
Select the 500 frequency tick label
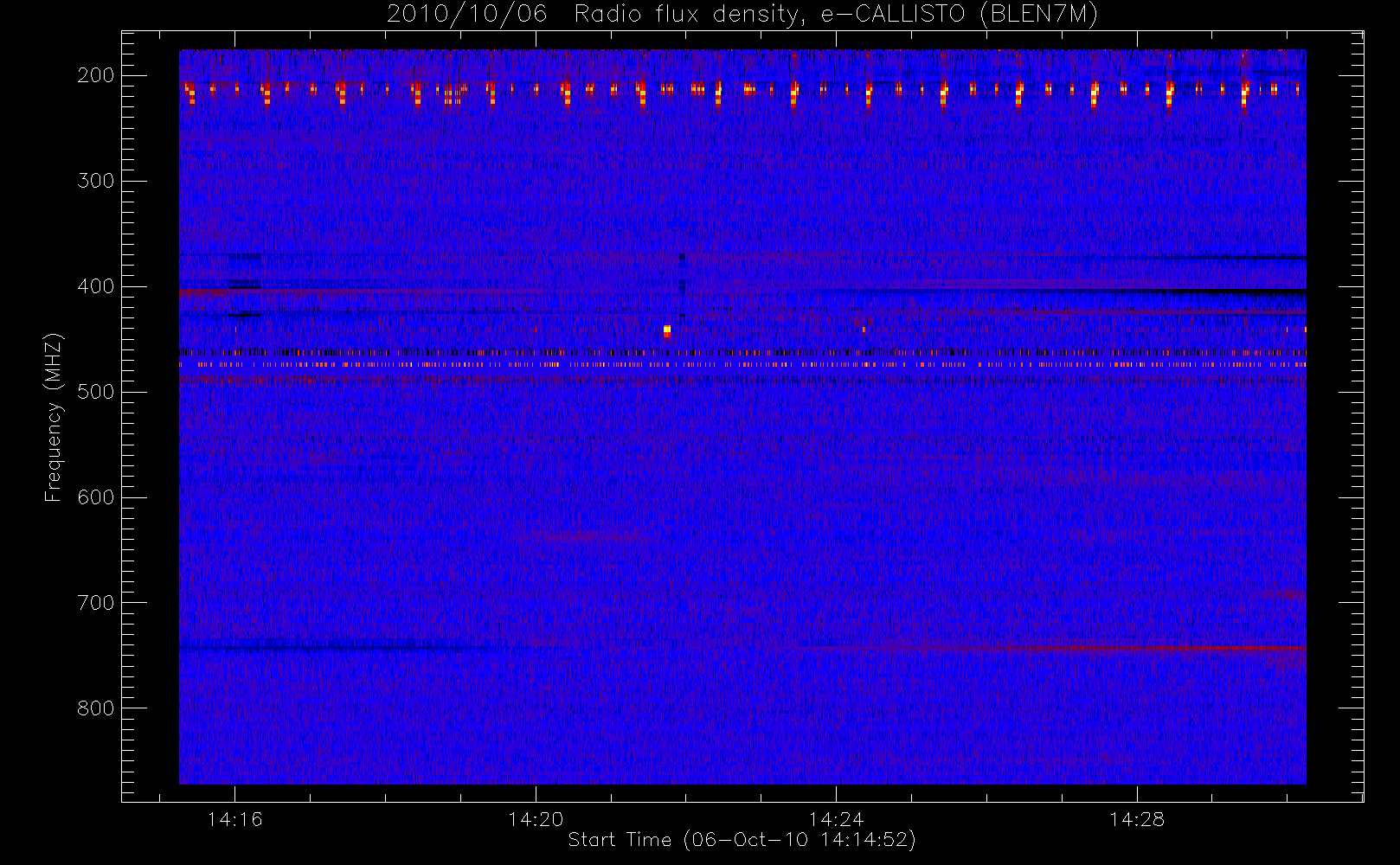coord(95,392)
